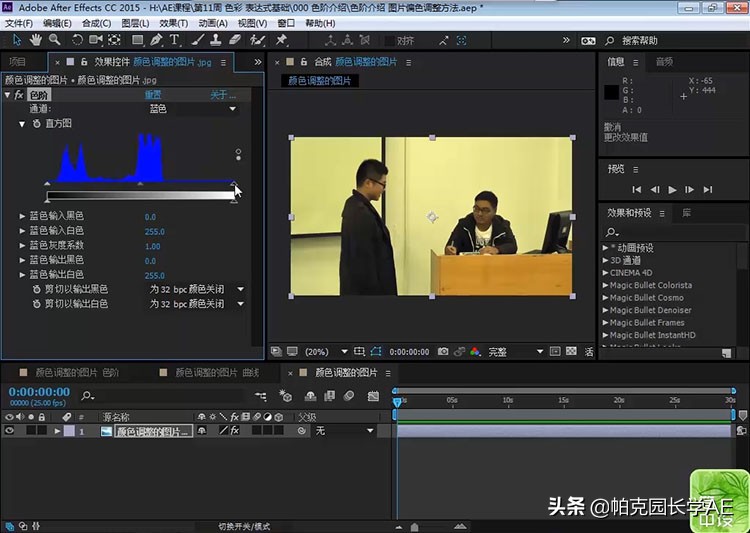Select the Pen tool
The width and height of the screenshot is (750, 533).
pos(156,40)
